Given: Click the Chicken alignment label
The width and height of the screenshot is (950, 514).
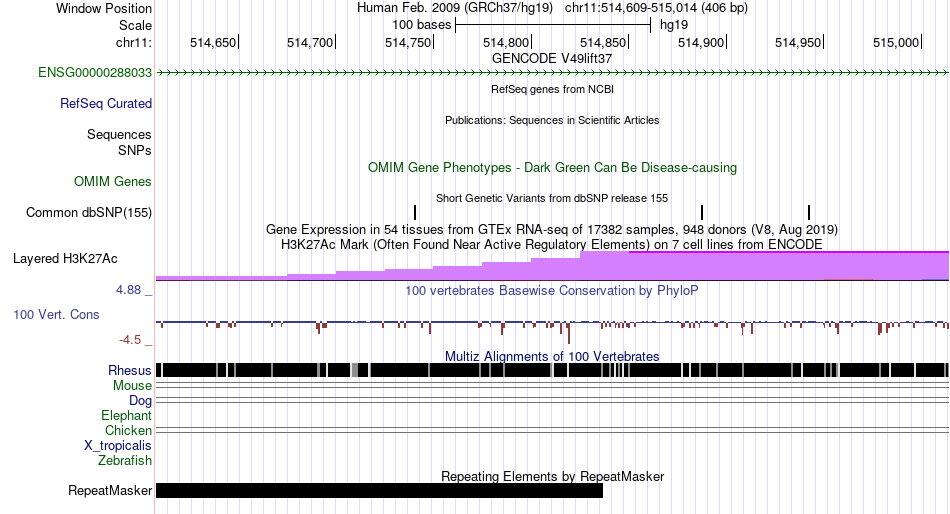Looking at the screenshot, I should [x=128, y=430].
